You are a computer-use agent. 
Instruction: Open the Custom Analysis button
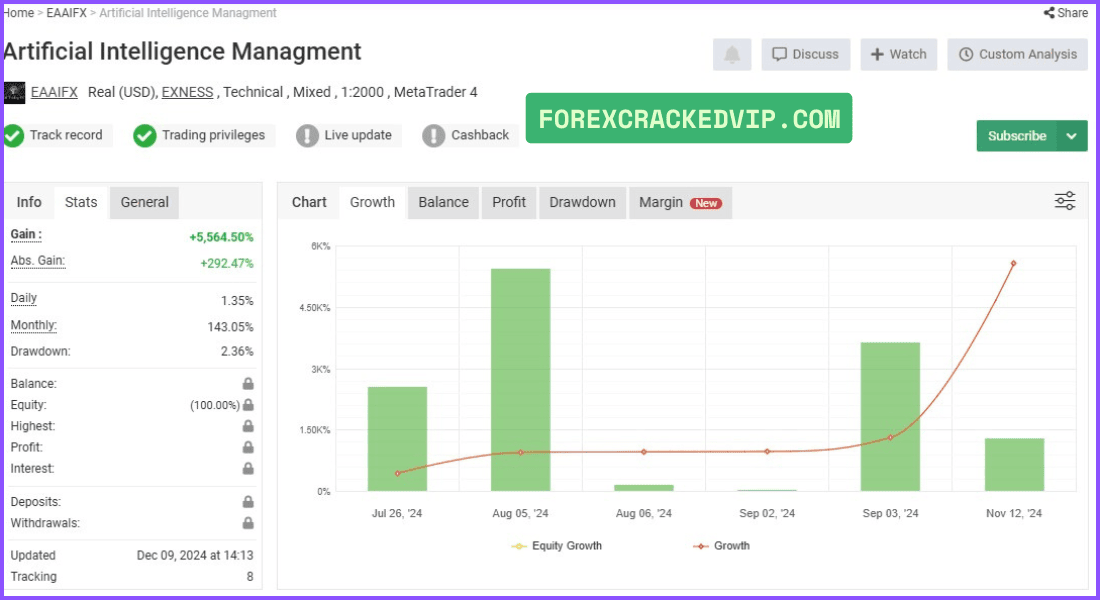coord(1017,54)
